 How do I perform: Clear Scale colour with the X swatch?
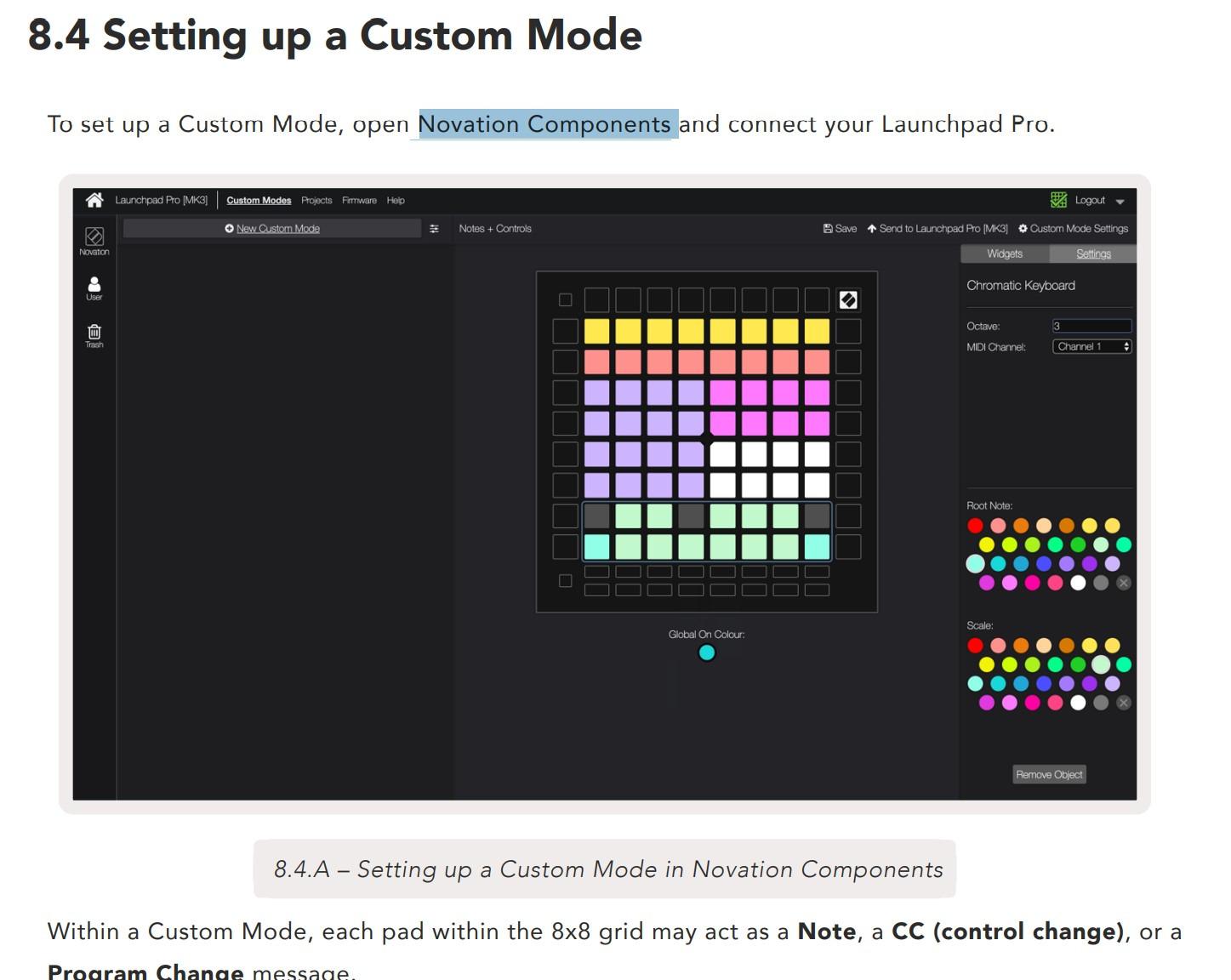[x=1124, y=703]
